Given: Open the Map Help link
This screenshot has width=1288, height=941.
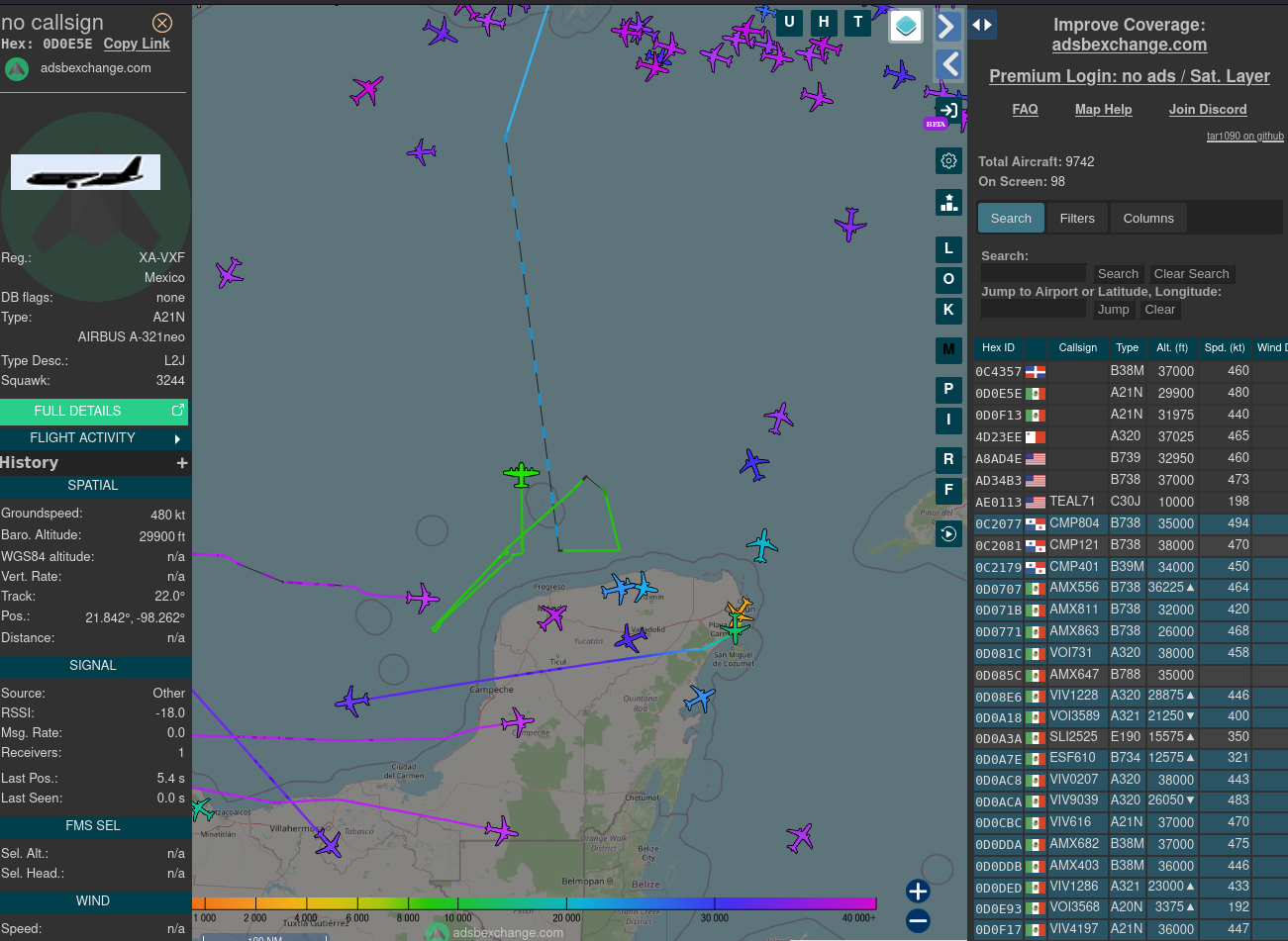Looking at the screenshot, I should tap(1103, 110).
